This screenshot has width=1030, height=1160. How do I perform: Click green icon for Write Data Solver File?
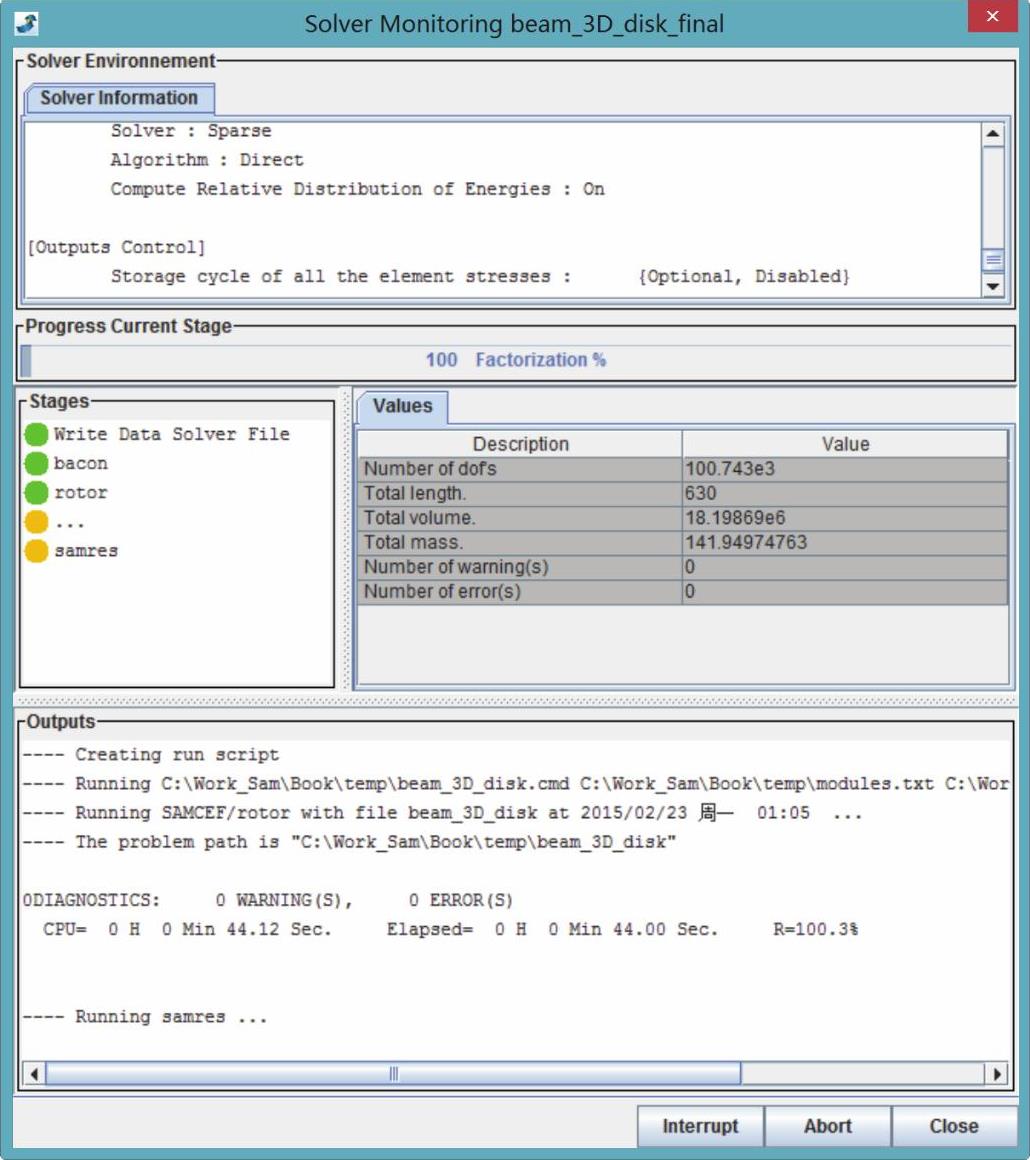click(x=37, y=434)
